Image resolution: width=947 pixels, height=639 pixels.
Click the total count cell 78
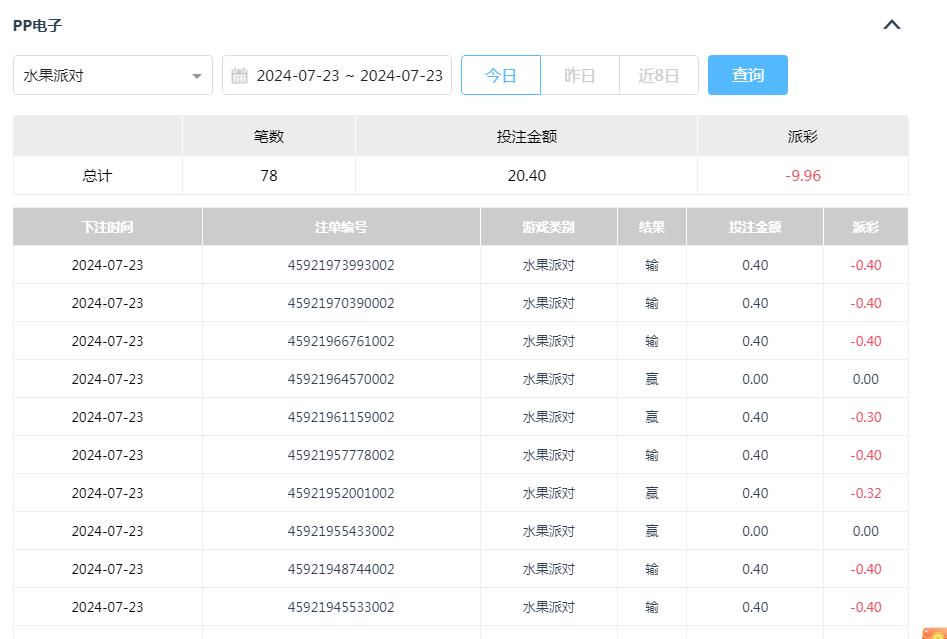coord(268,175)
